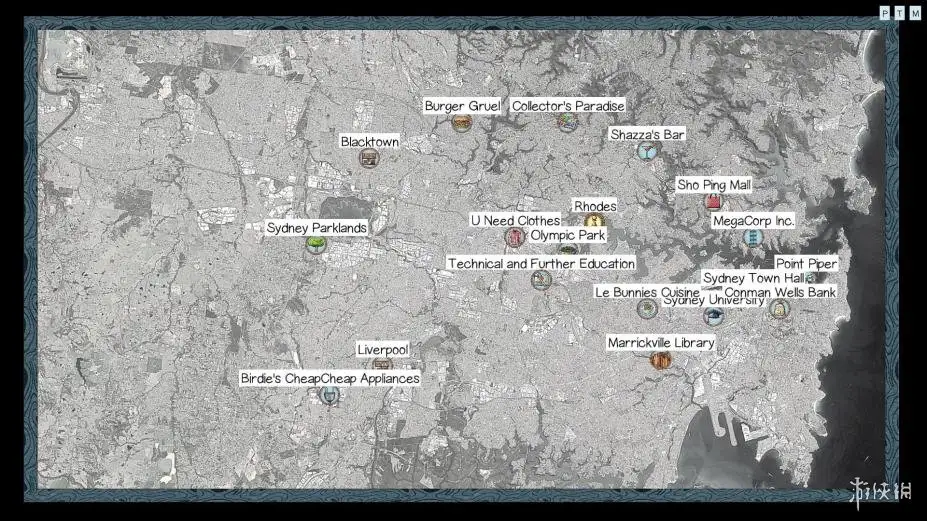927x521 pixels.
Task: Open the Blacktown location icon
Action: pyautogui.click(x=369, y=158)
